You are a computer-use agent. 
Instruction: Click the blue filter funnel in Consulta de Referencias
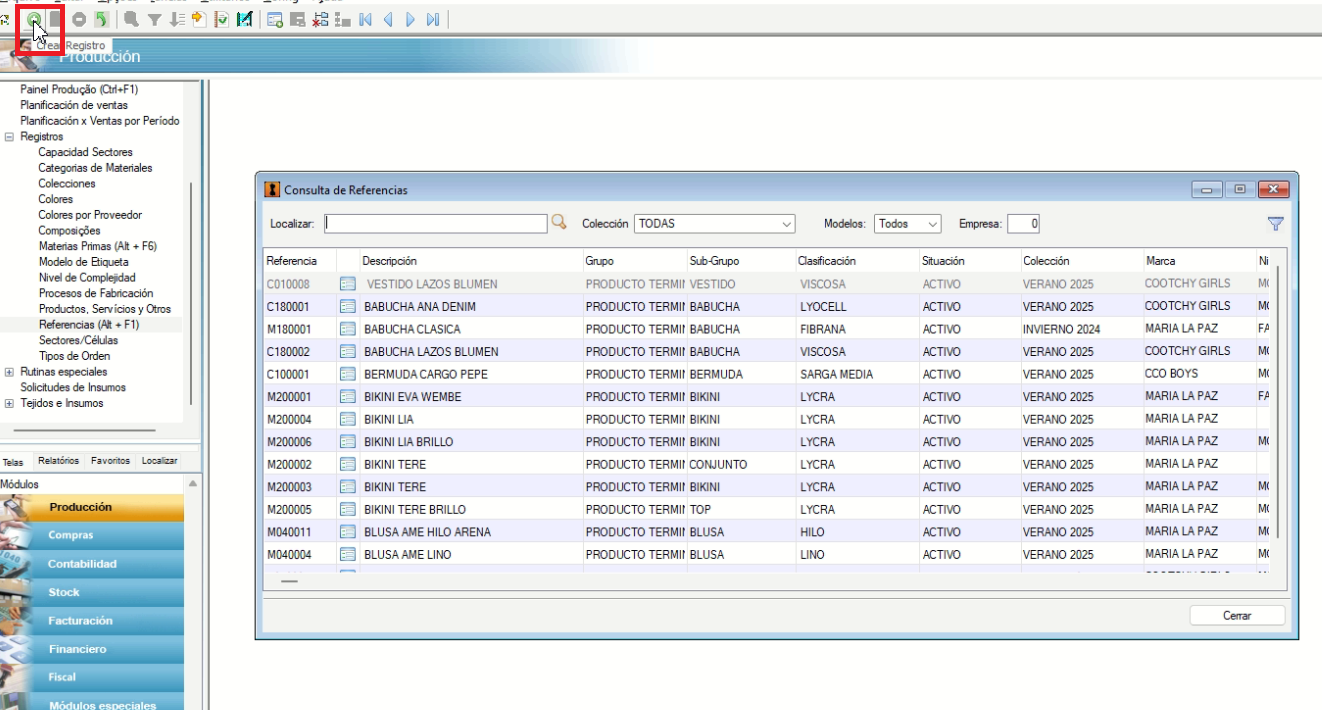[1275, 224]
